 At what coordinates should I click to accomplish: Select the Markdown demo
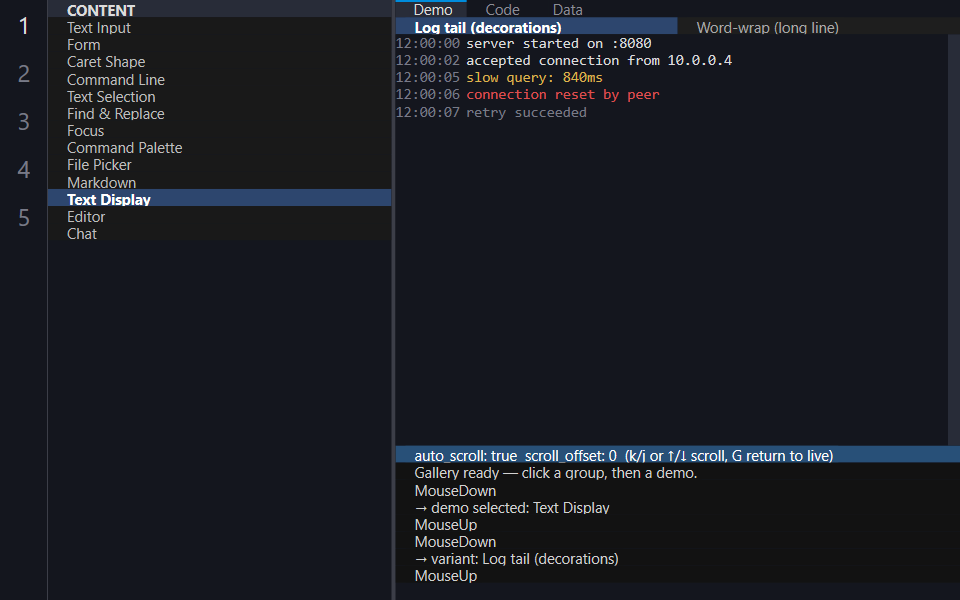coord(219,183)
